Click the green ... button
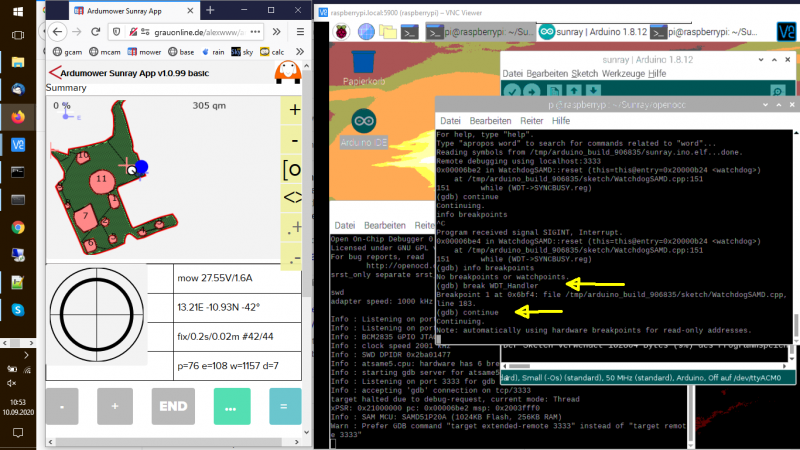 [x=232, y=407]
